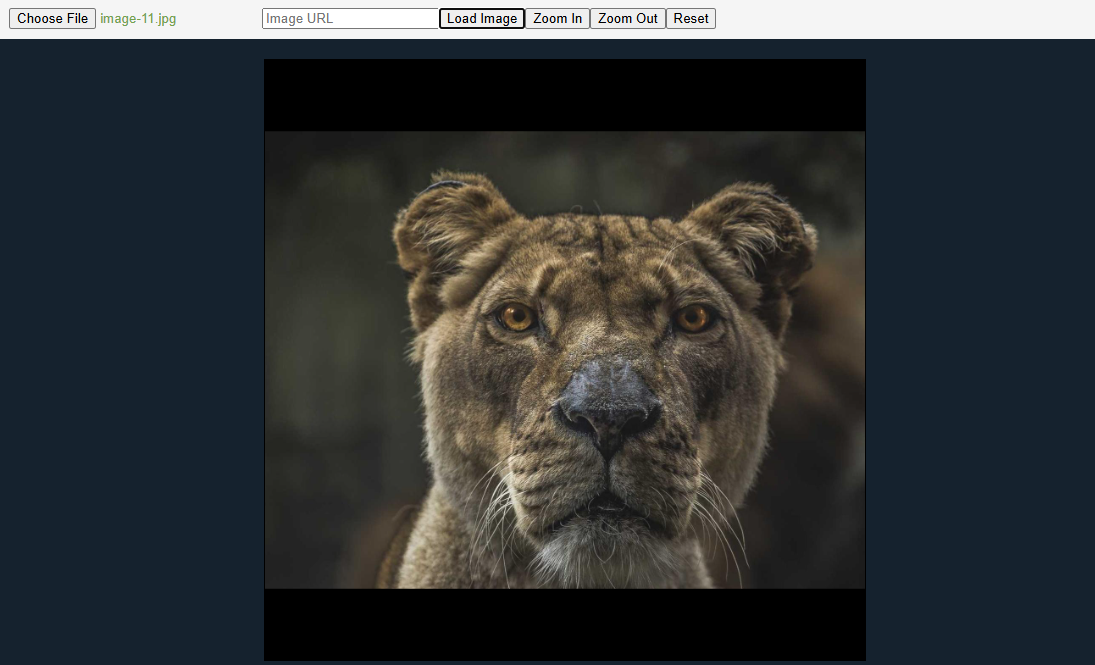Screen dimensions: 1095x665
Task: Zoom out of the image
Action: (x=628, y=19)
